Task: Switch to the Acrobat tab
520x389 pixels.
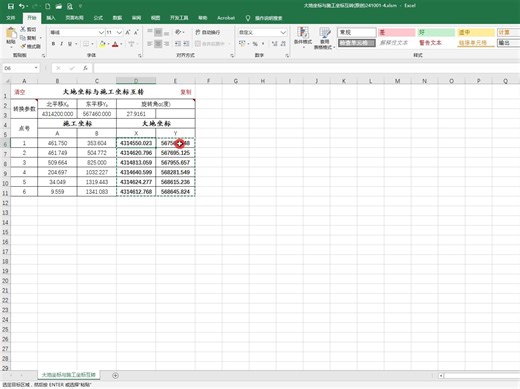Action: [x=226, y=18]
